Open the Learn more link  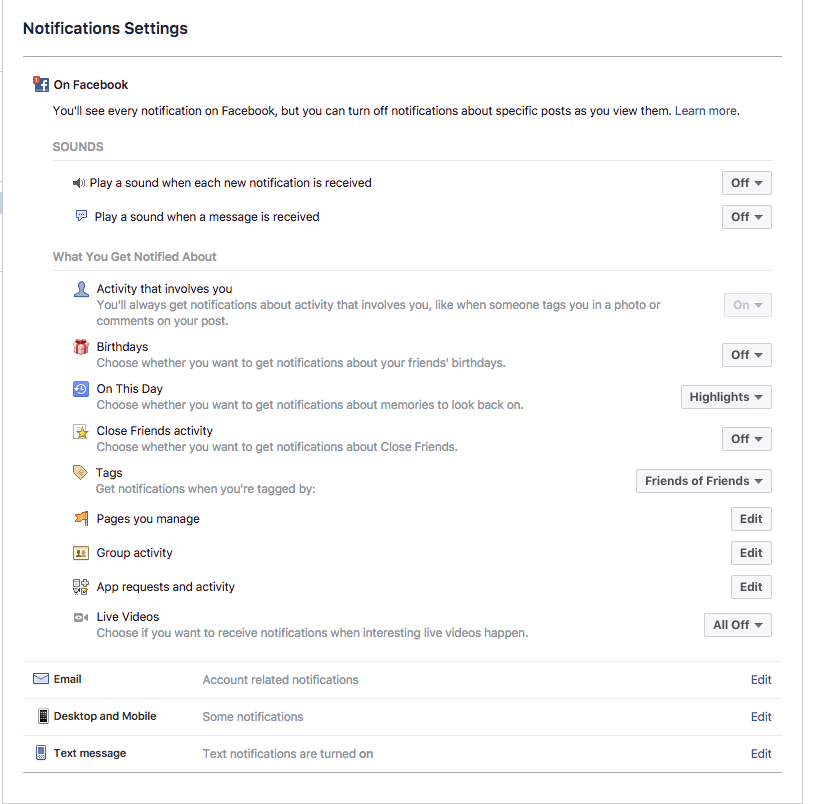click(705, 111)
